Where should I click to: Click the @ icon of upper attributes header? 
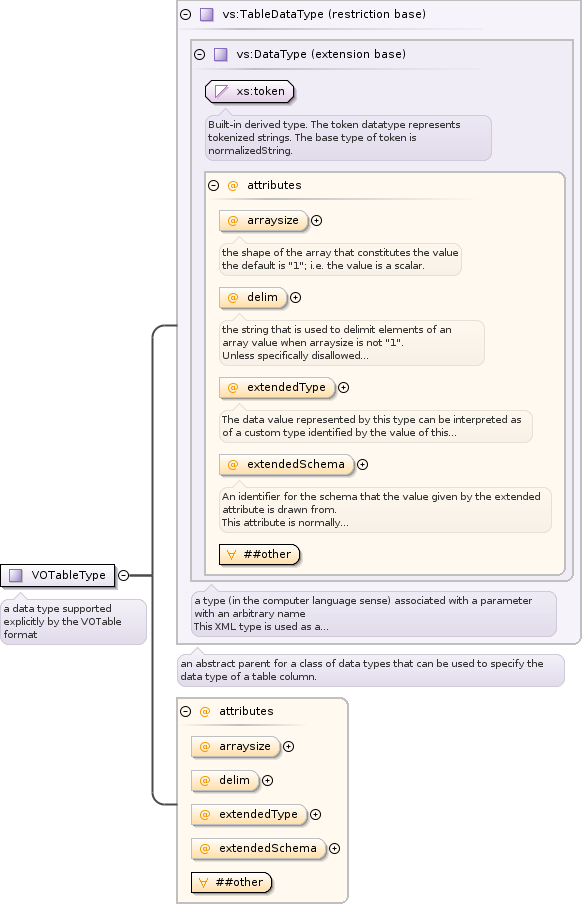tap(233, 185)
